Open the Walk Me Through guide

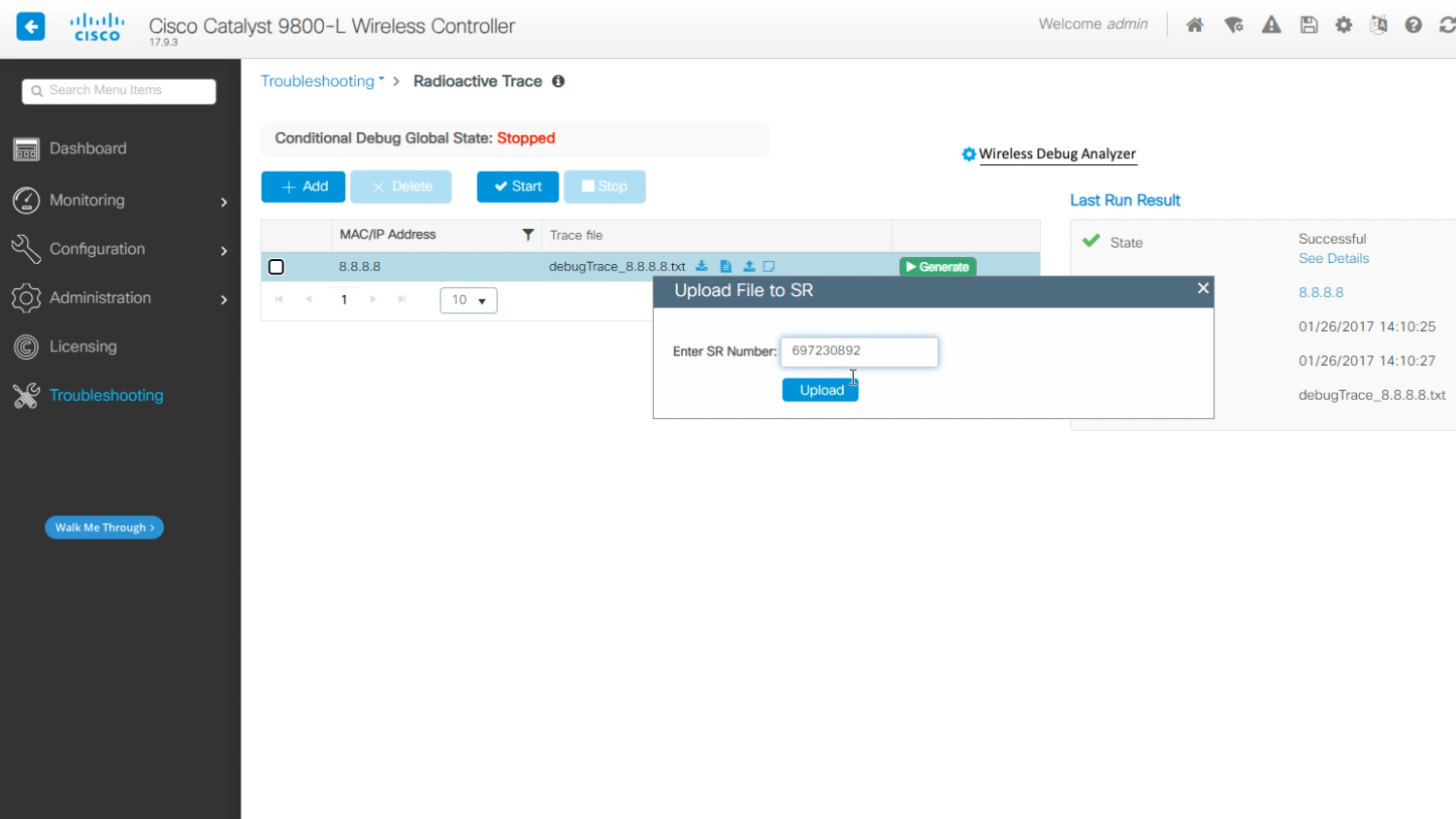[x=104, y=528]
